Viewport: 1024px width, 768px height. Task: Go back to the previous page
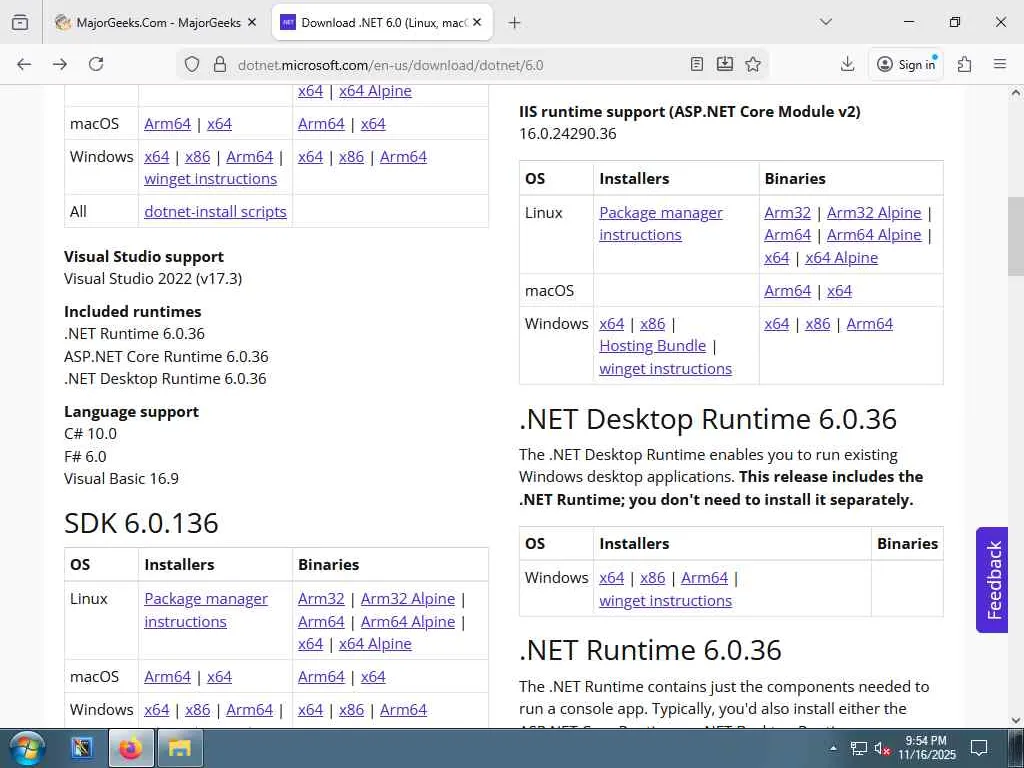[x=24, y=64]
